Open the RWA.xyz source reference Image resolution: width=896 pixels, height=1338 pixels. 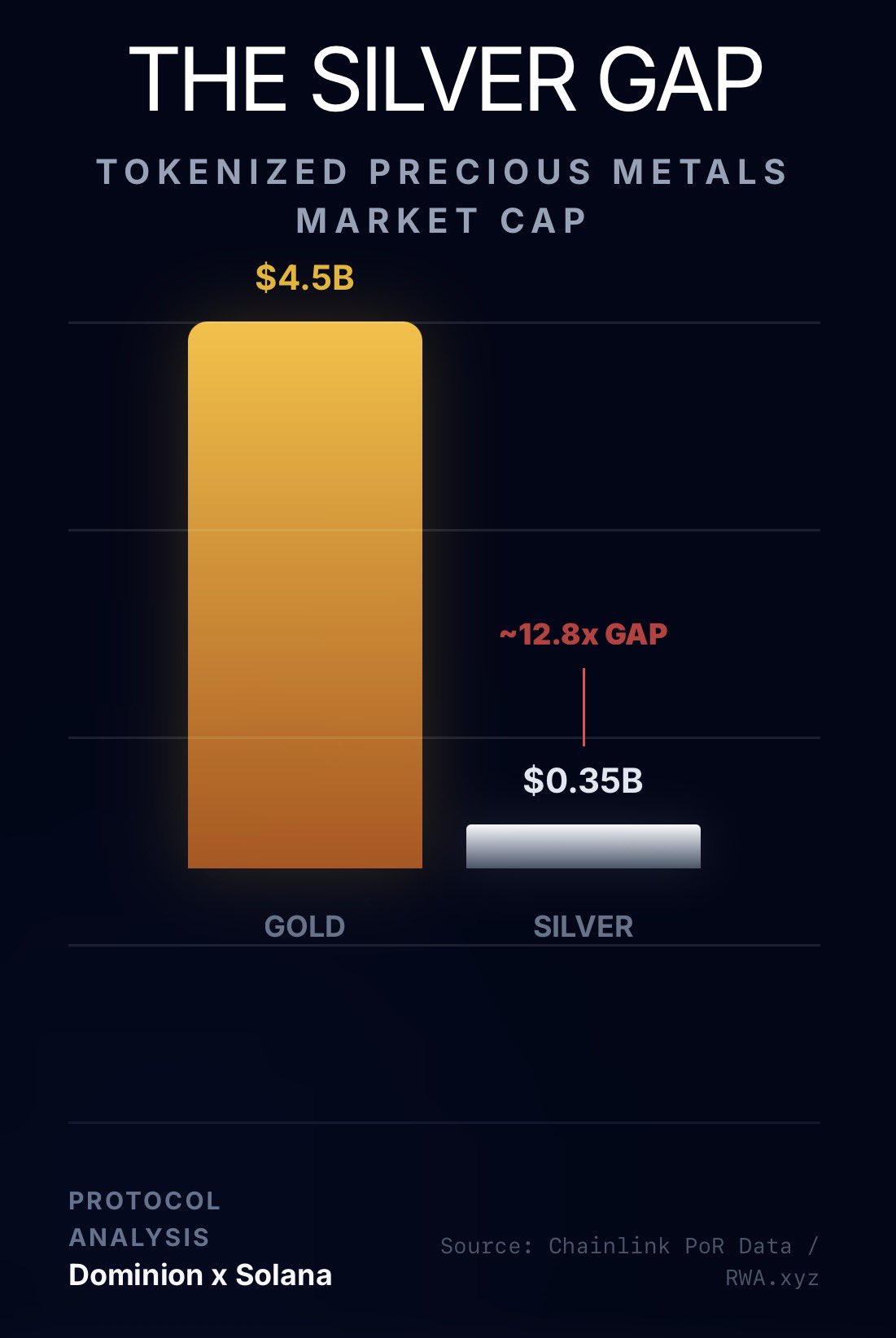coord(771,1278)
